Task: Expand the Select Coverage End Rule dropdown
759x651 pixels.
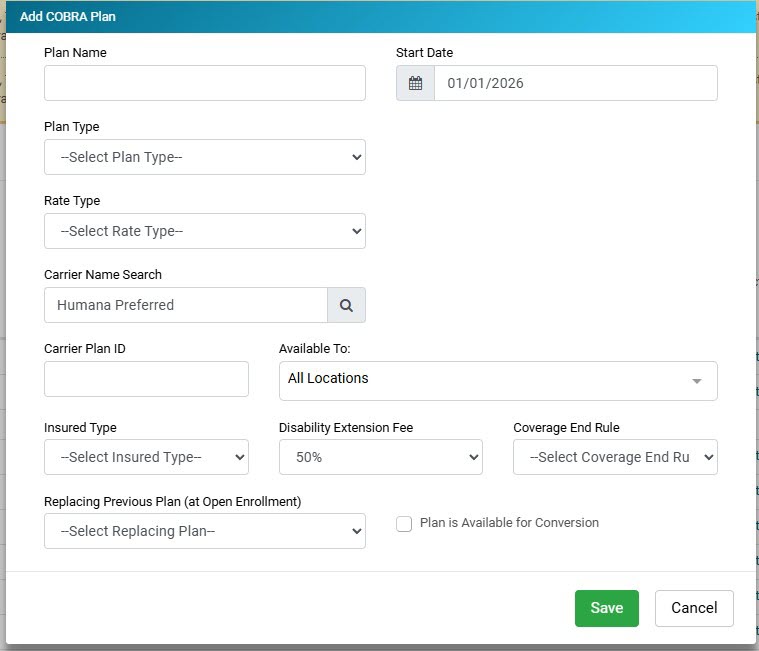Action: [x=615, y=457]
